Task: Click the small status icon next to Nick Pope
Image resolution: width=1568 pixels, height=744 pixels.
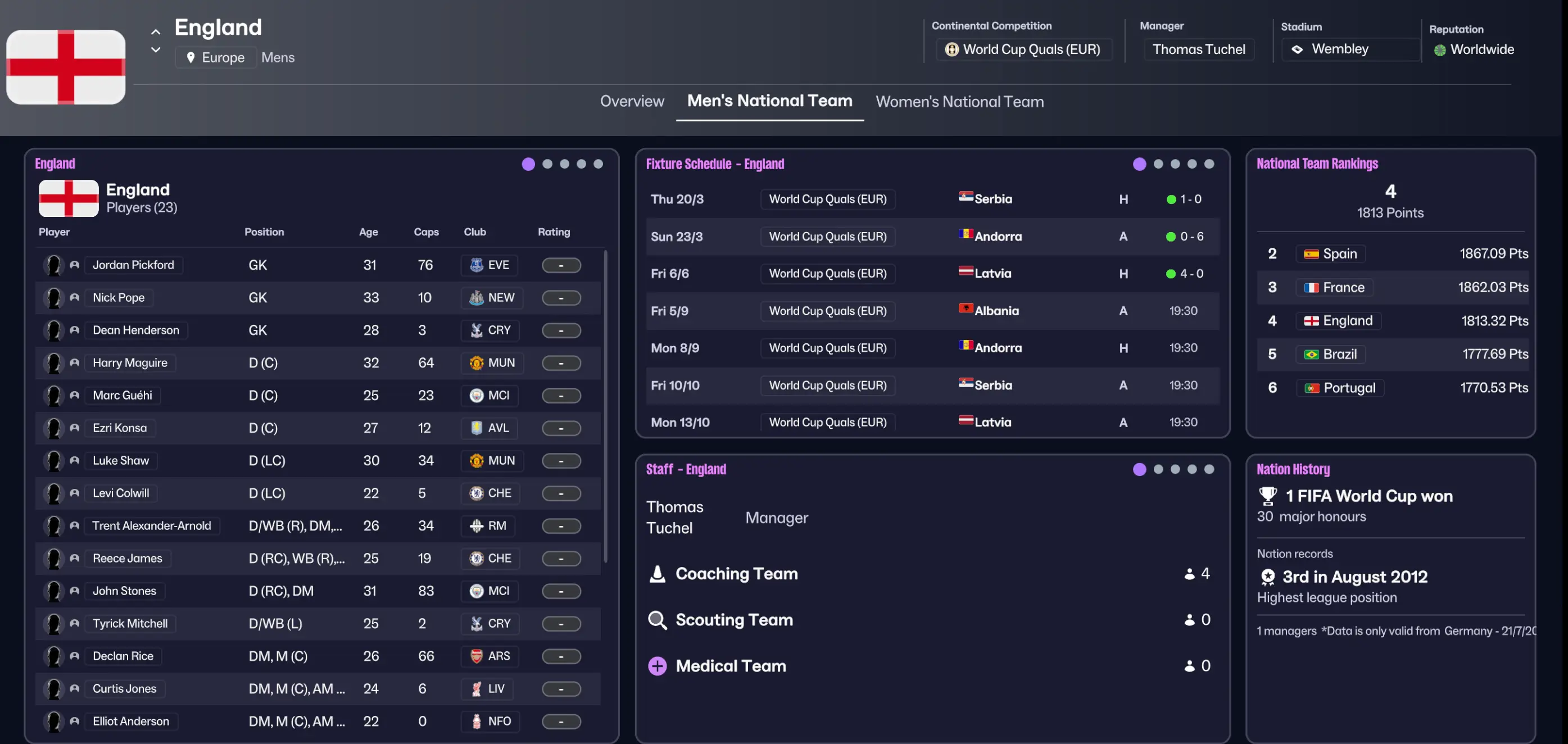Action: point(74,298)
